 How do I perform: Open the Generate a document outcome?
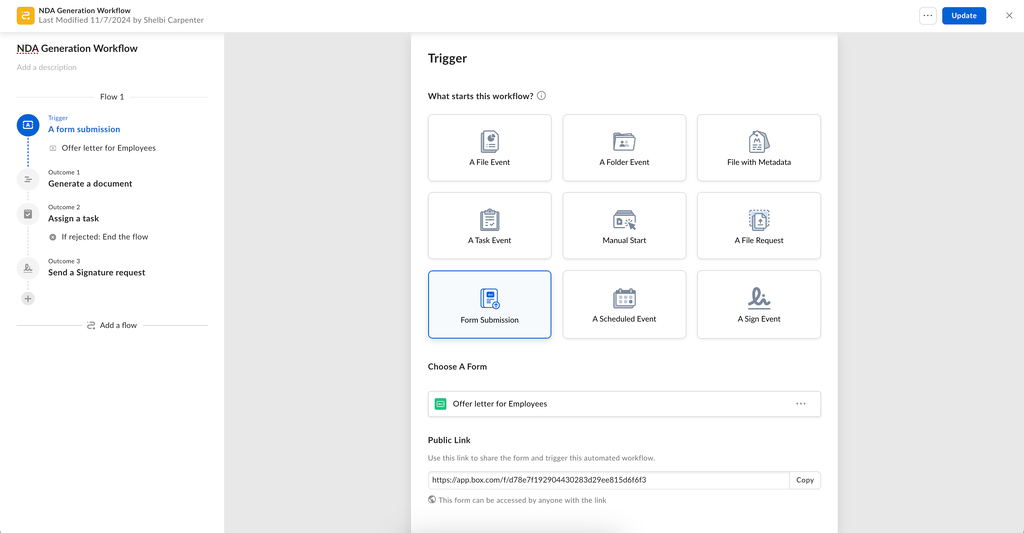[90, 184]
